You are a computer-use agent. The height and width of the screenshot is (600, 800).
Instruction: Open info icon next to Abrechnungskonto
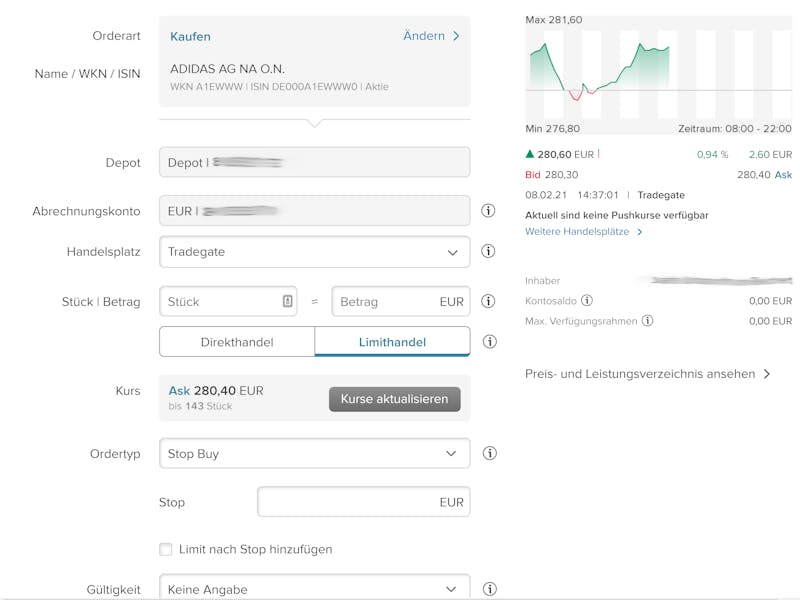[x=488, y=210]
